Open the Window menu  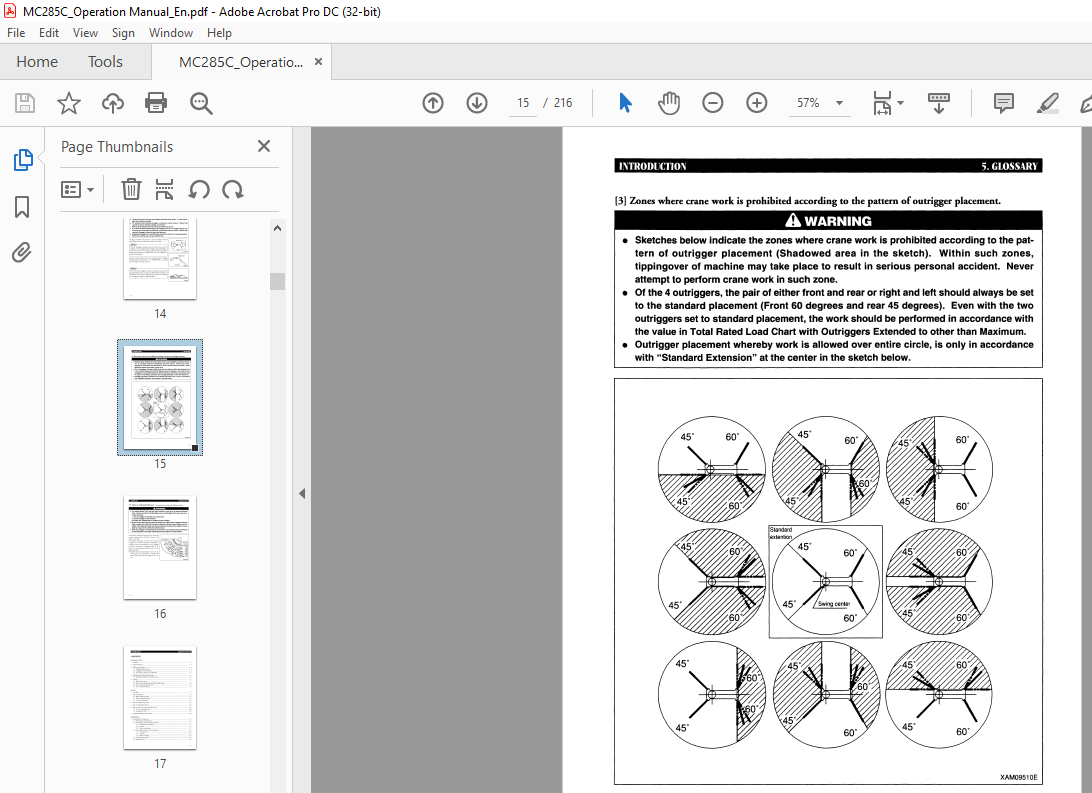tap(171, 33)
